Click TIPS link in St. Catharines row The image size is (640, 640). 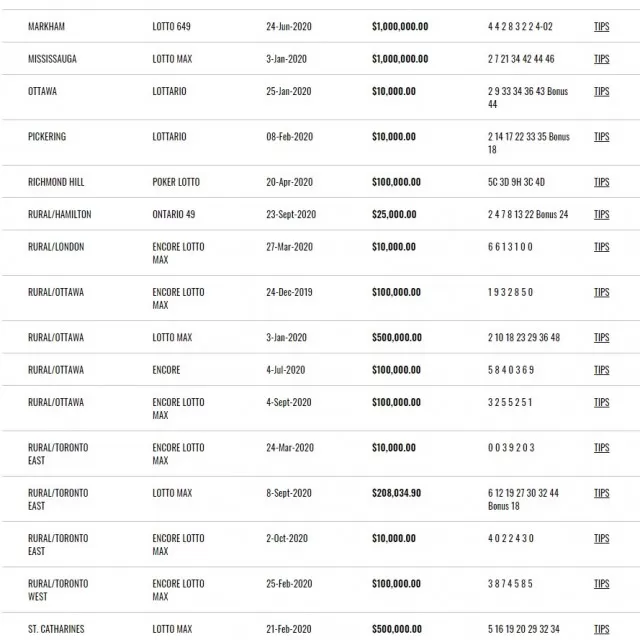[601, 629]
